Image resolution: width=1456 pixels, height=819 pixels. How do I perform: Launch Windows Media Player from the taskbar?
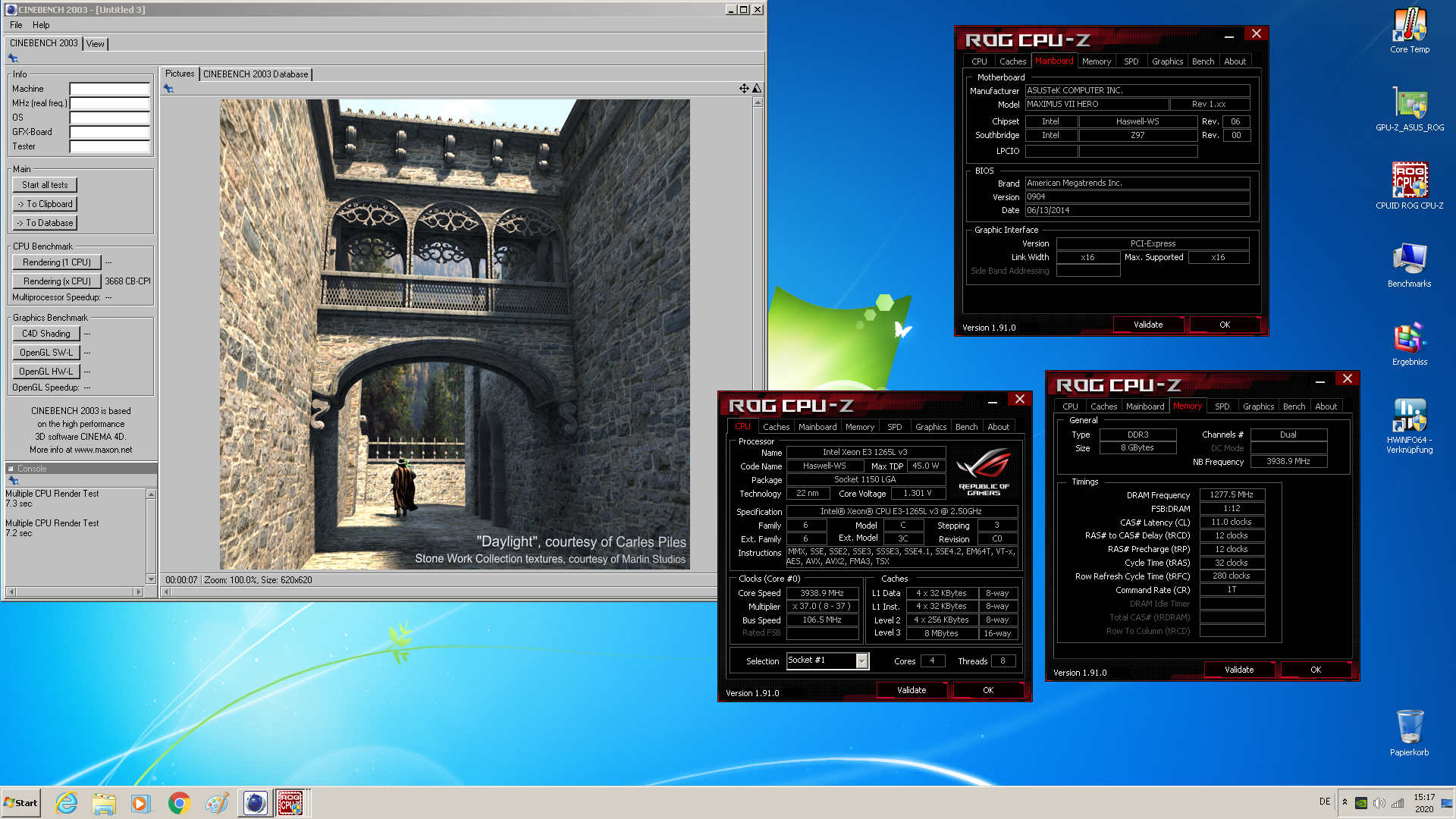coord(141,803)
